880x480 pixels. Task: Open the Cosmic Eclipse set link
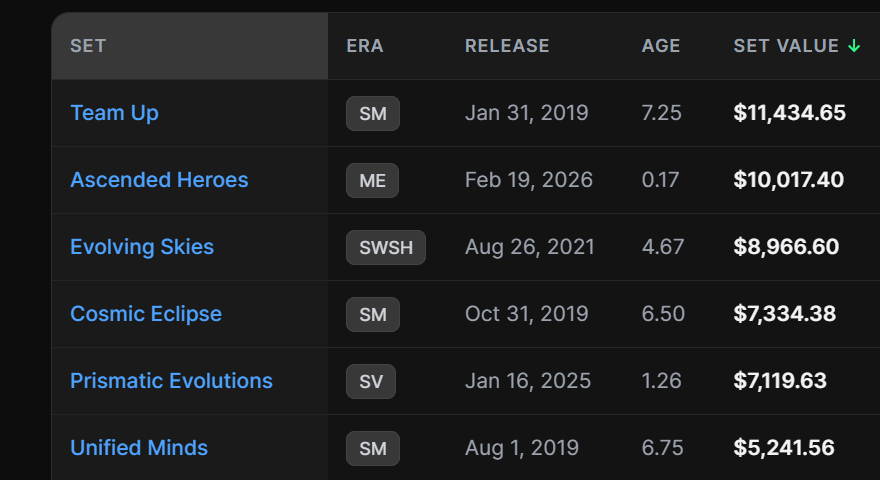146,314
